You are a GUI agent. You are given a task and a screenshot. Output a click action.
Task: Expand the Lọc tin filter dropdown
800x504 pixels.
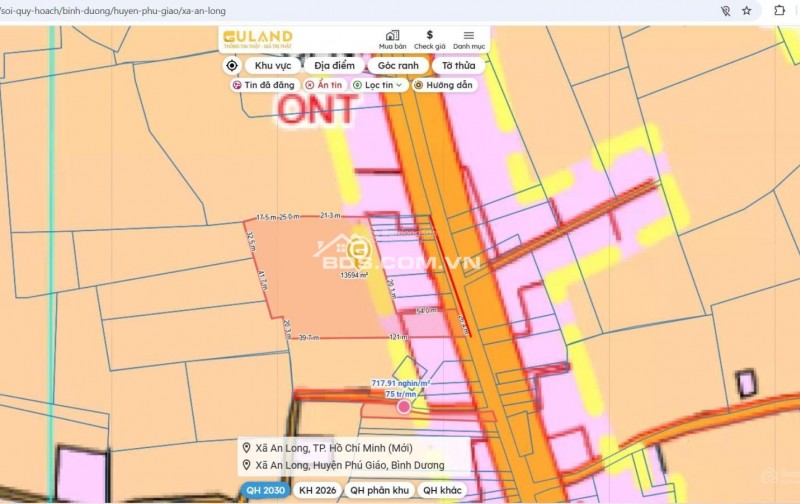coord(378,86)
